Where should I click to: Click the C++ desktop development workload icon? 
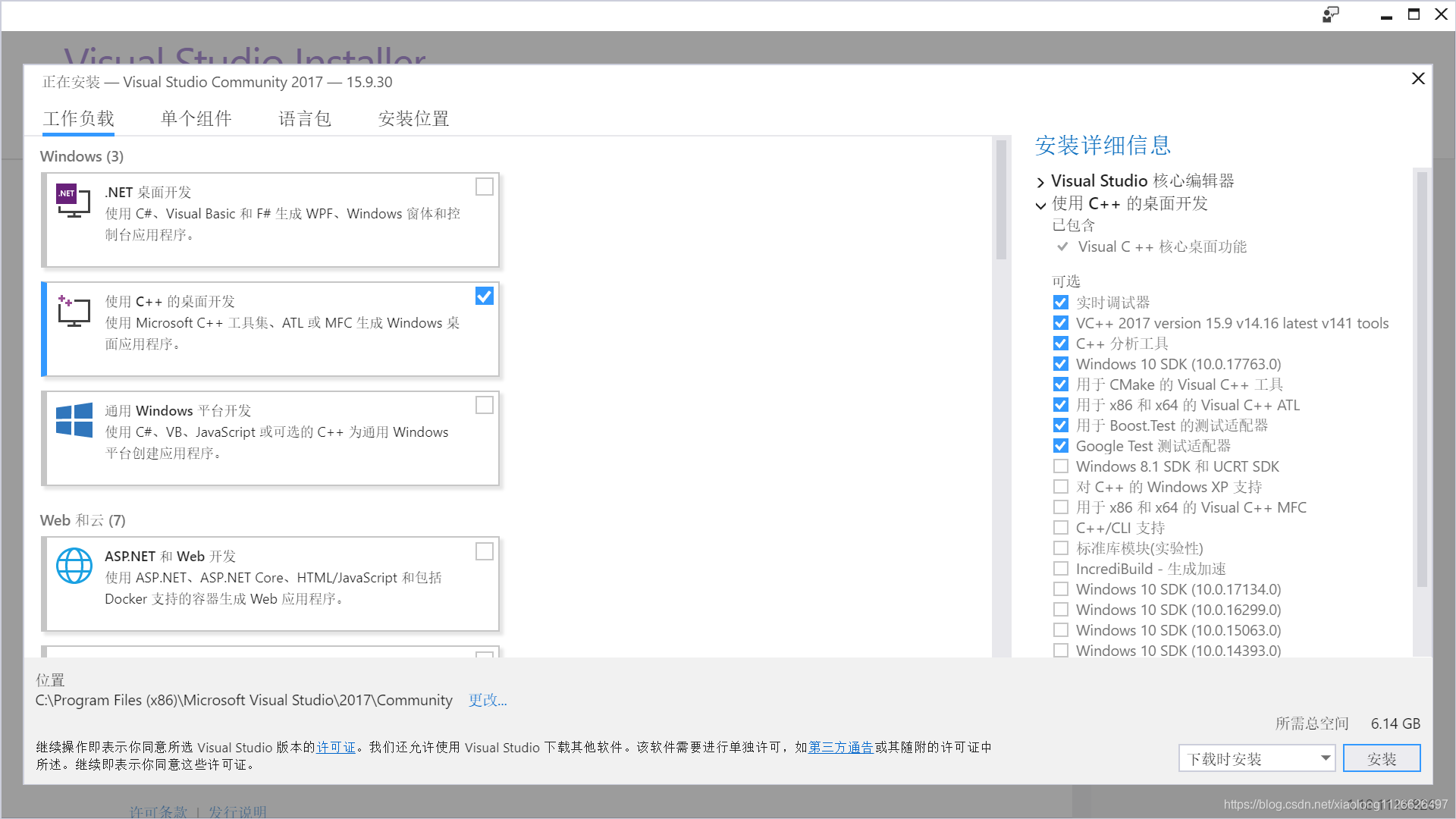point(74,310)
